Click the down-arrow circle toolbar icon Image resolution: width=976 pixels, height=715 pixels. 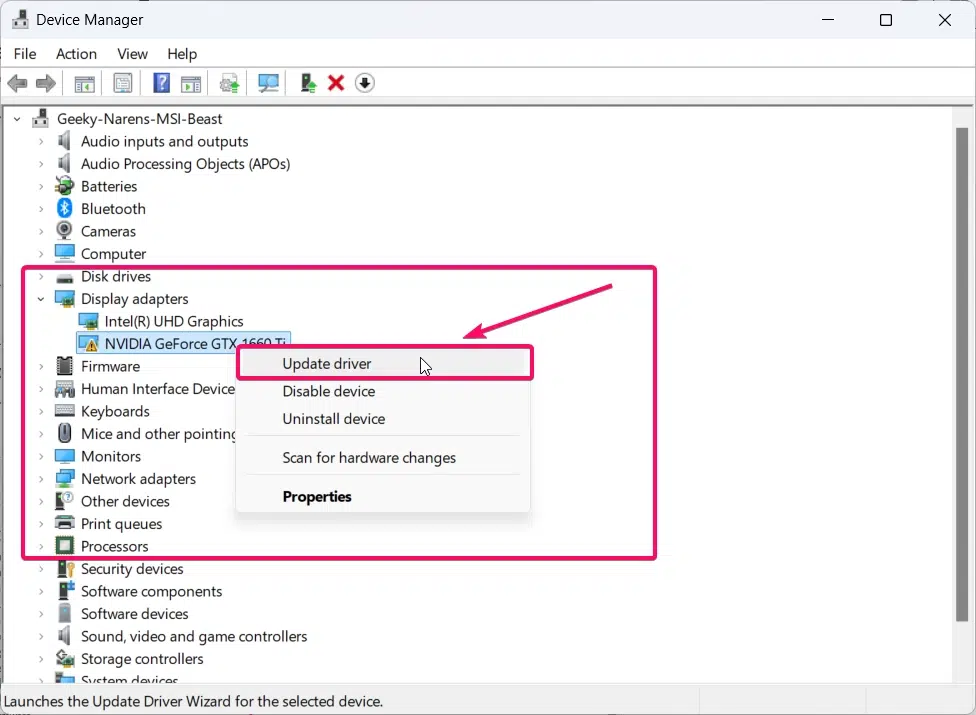click(x=365, y=83)
